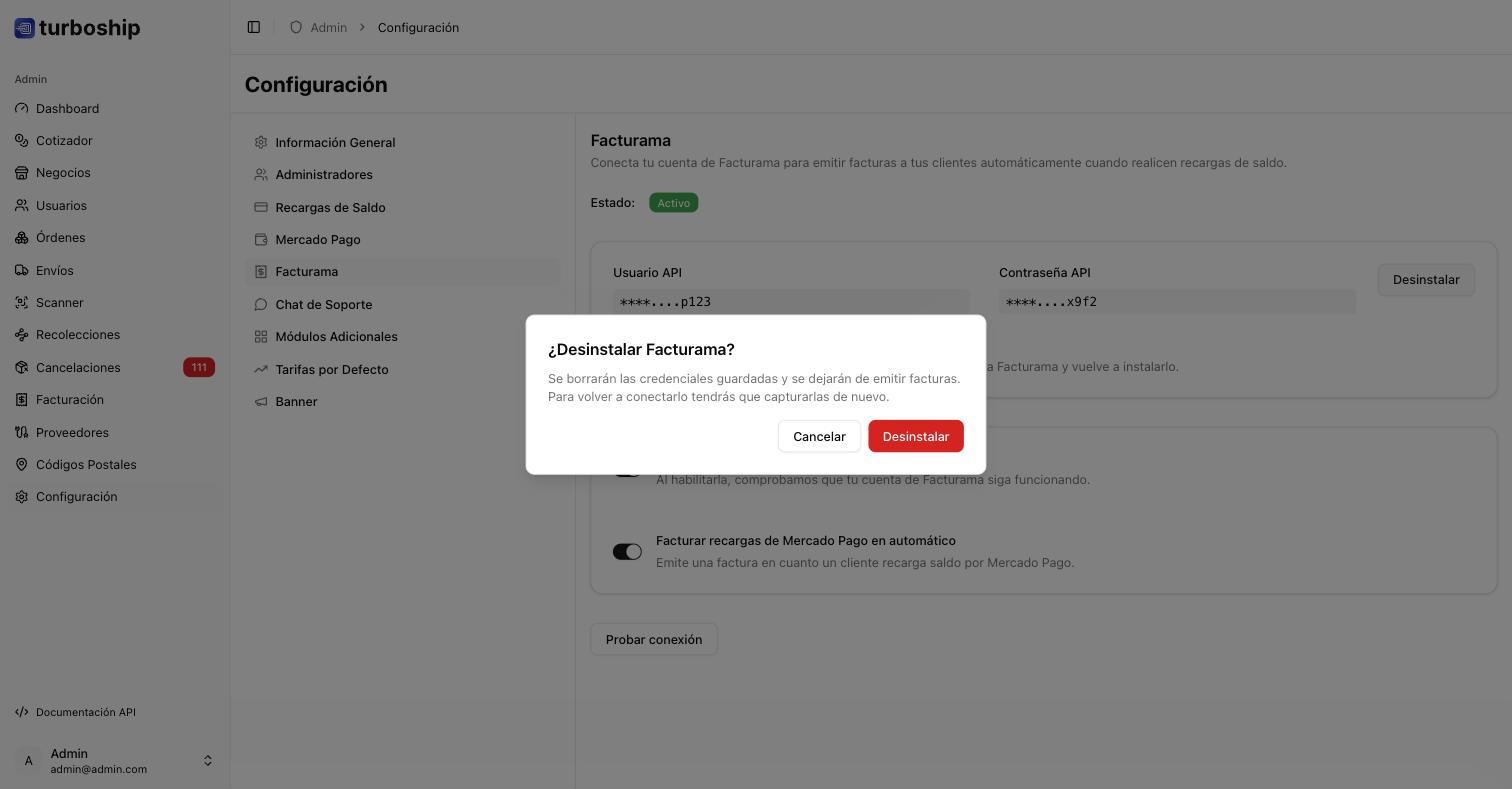Confirm with red Desinstalar dialog button

916,436
